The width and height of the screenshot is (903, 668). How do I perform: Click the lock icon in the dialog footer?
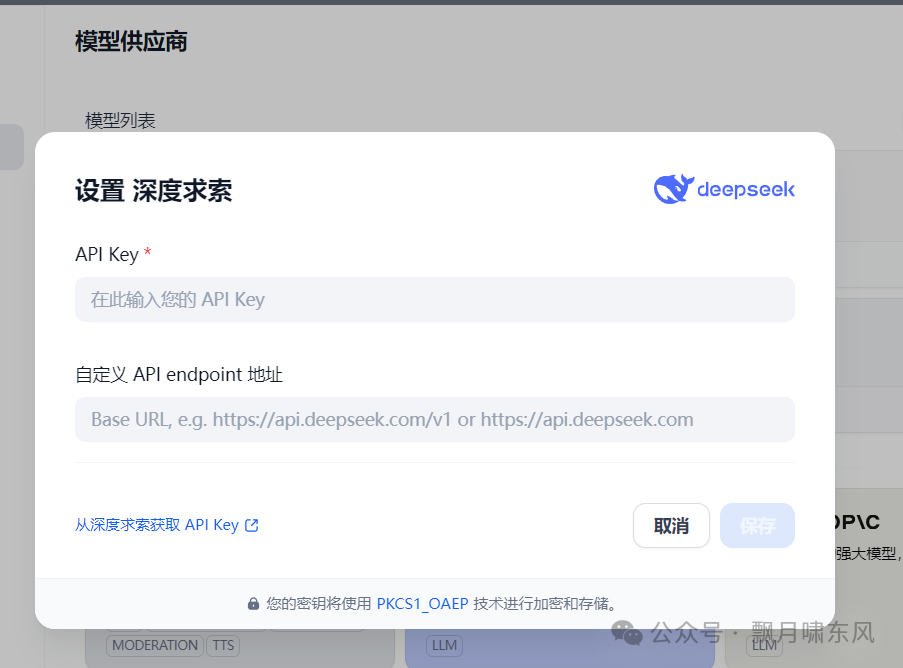coord(253,604)
